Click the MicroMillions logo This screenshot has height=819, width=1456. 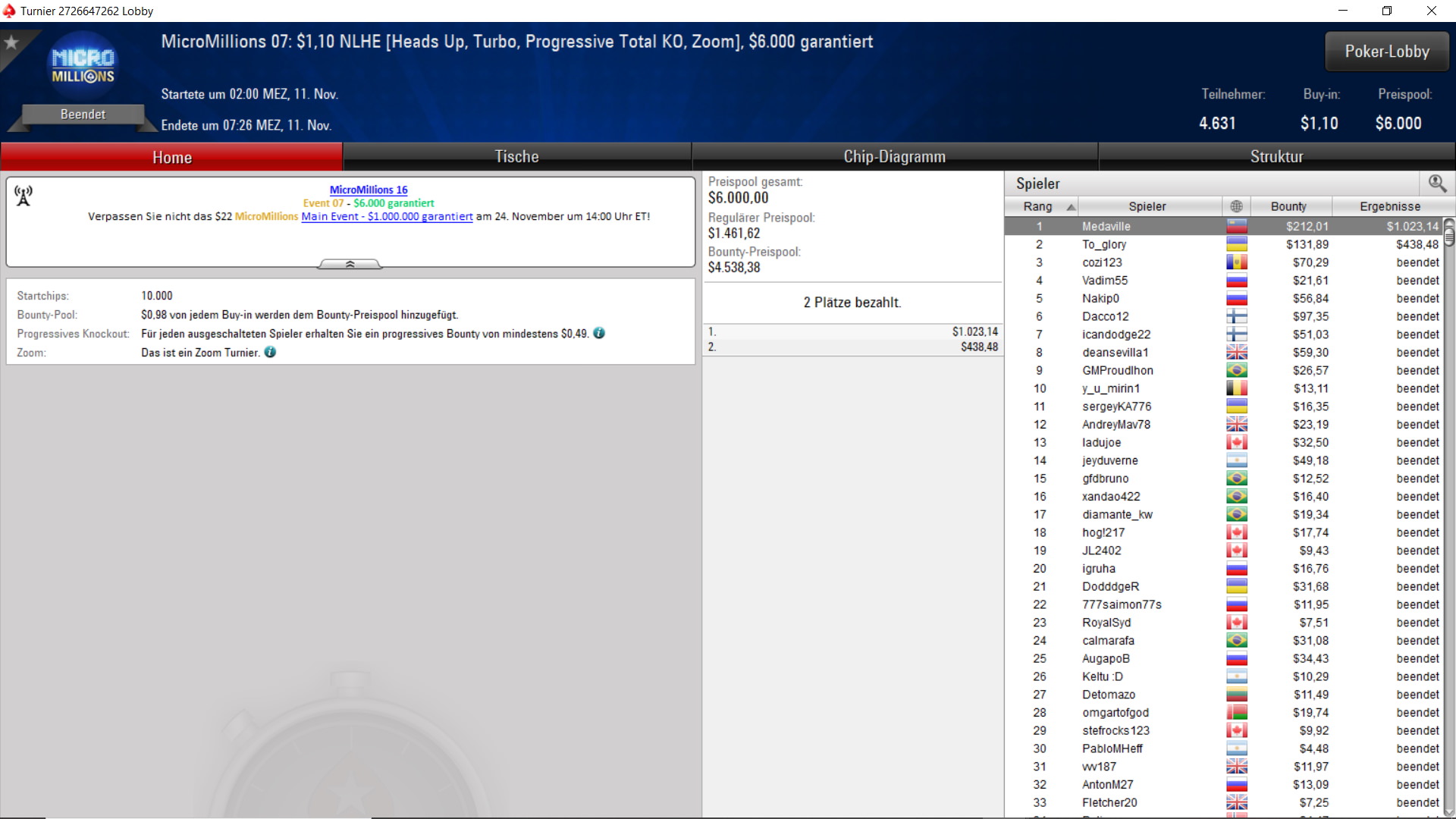[x=83, y=66]
